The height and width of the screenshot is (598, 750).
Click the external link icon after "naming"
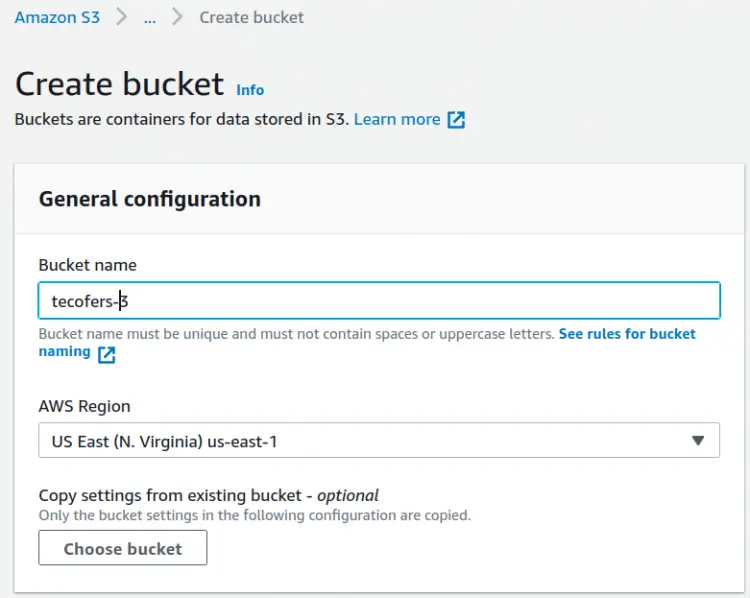[x=106, y=353]
